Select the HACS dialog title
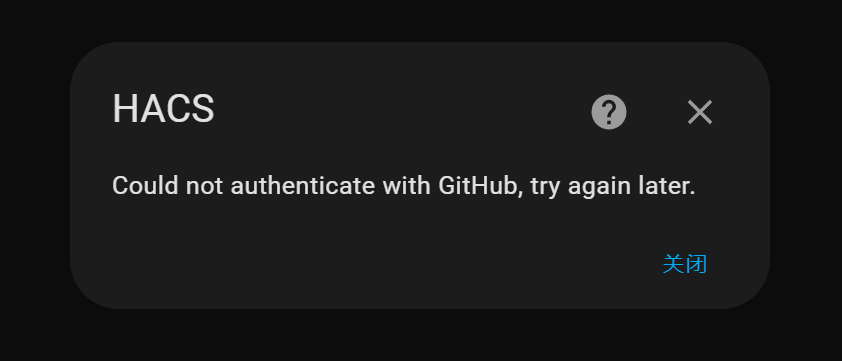Viewport: 842px width, 361px height. [163, 109]
